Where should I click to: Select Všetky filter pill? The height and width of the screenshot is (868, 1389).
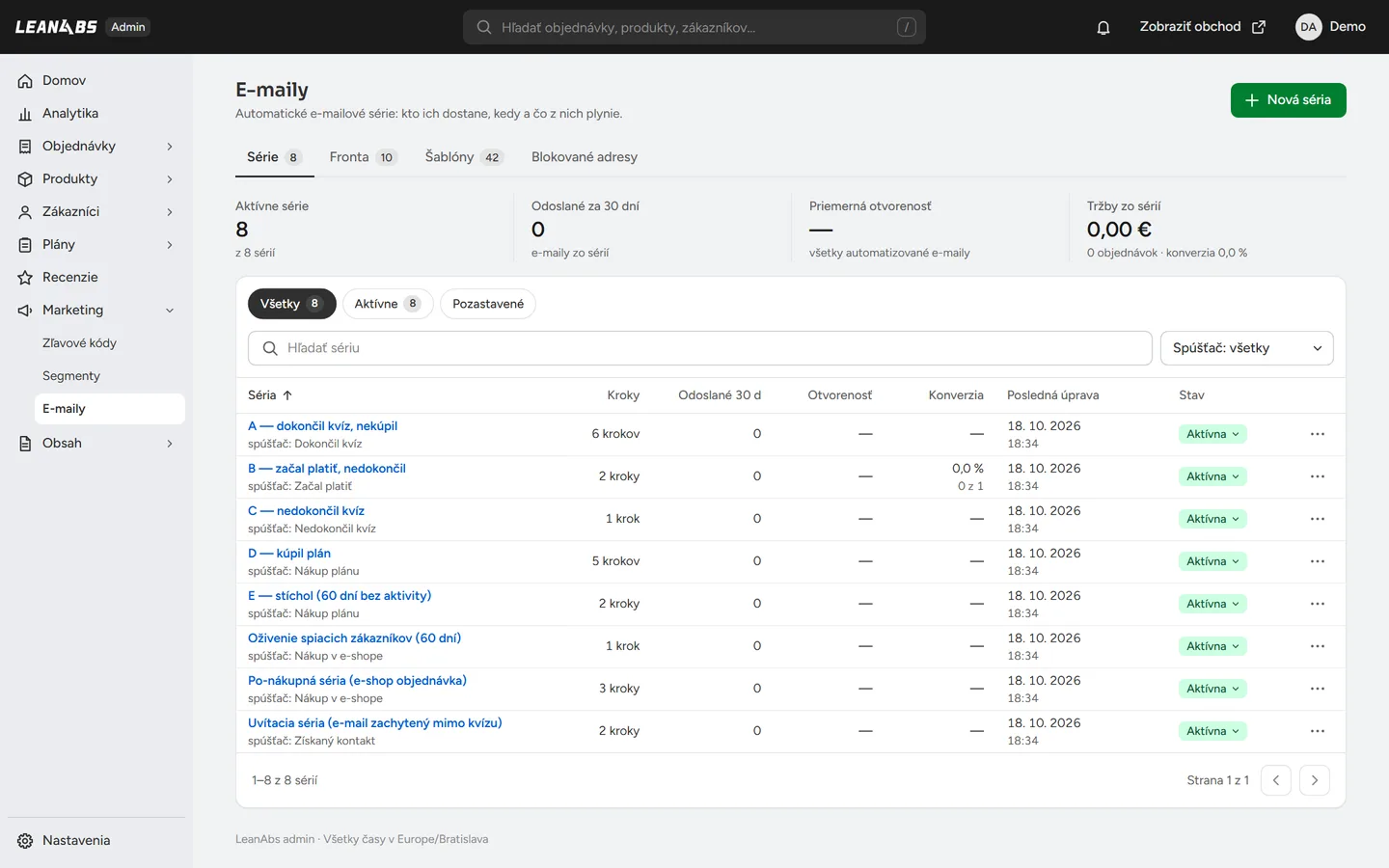click(x=292, y=304)
